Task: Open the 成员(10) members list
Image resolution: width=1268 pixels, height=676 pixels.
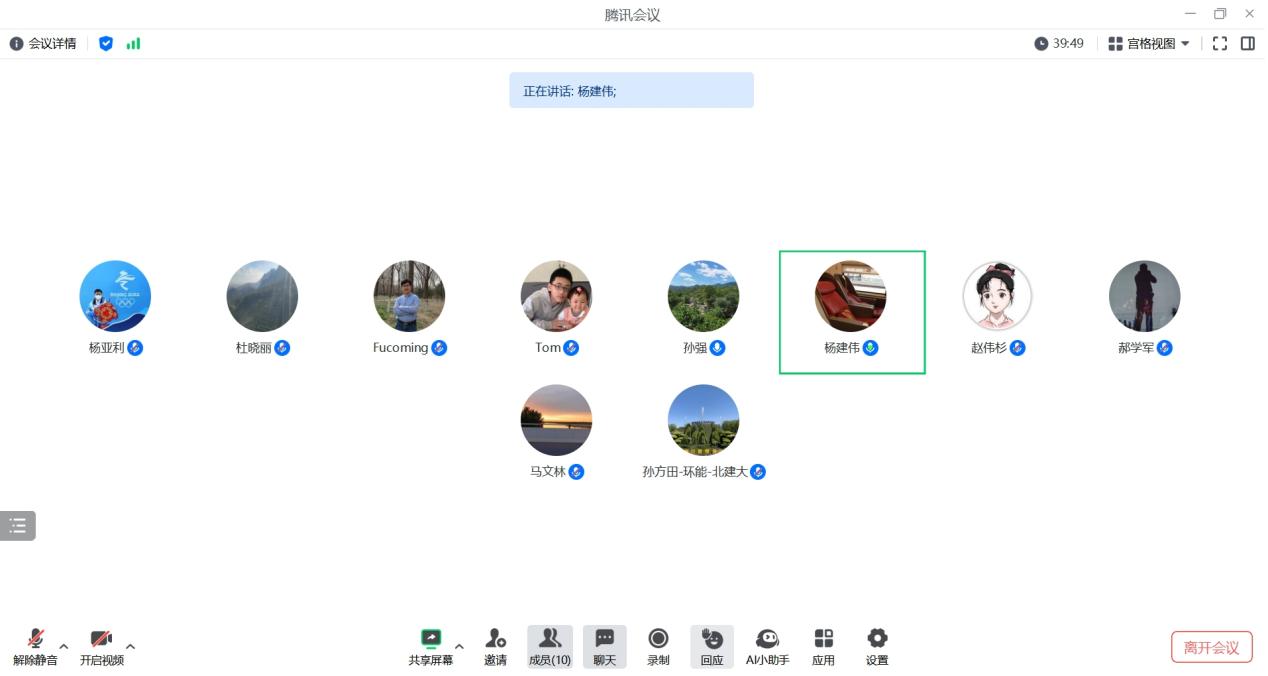Action: (x=549, y=646)
